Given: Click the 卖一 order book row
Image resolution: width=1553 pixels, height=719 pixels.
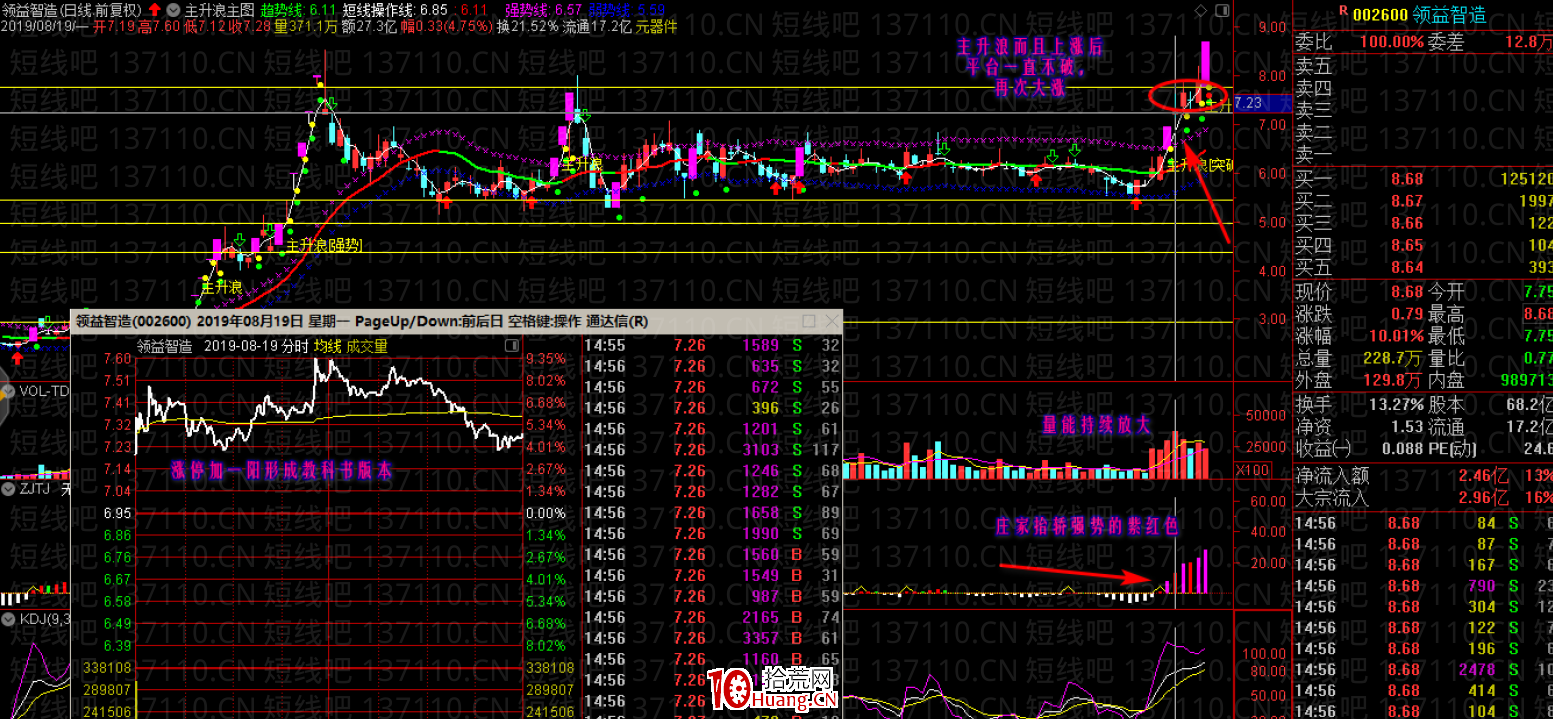Looking at the screenshot, I should point(1424,153).
